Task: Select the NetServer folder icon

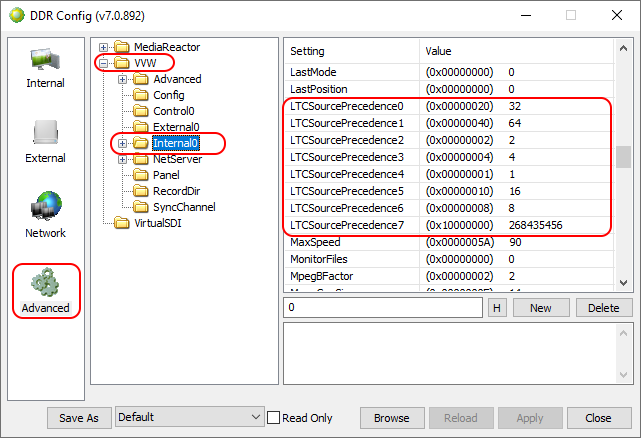Action: 141,159
